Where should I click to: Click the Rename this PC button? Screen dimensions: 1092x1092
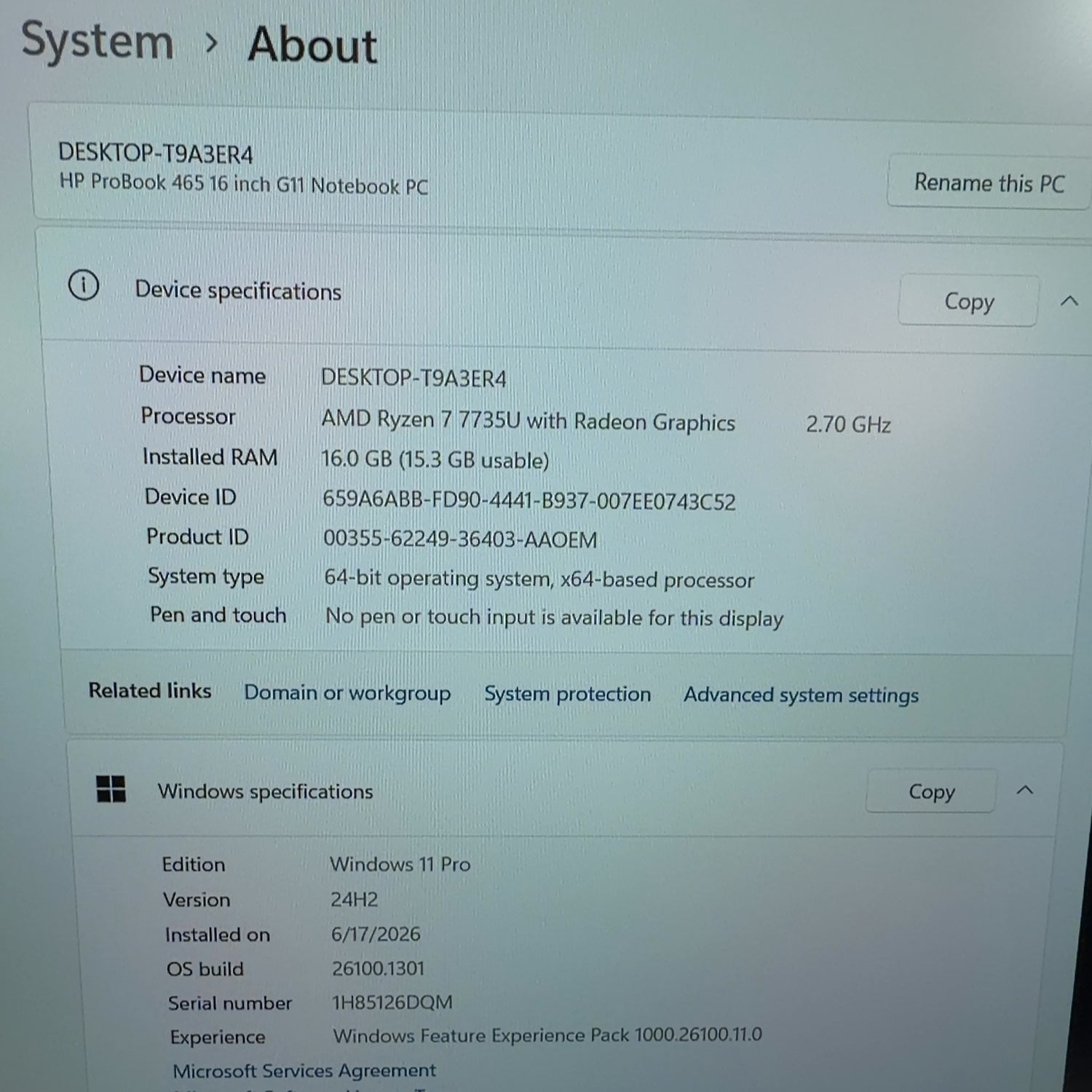[989, 182]
